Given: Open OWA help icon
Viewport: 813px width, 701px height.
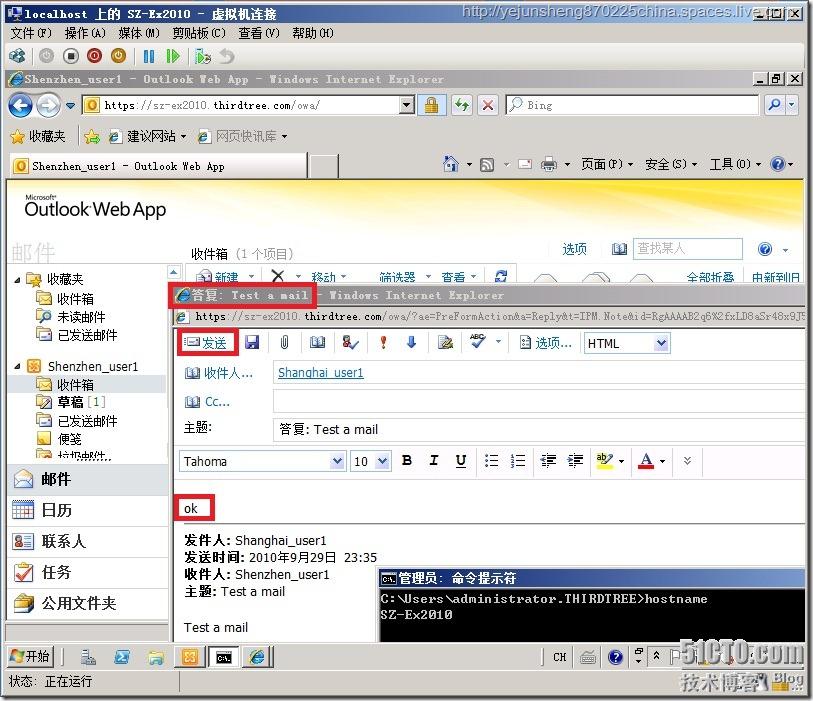Looking at the screenshot, I should tap(765, 249).
